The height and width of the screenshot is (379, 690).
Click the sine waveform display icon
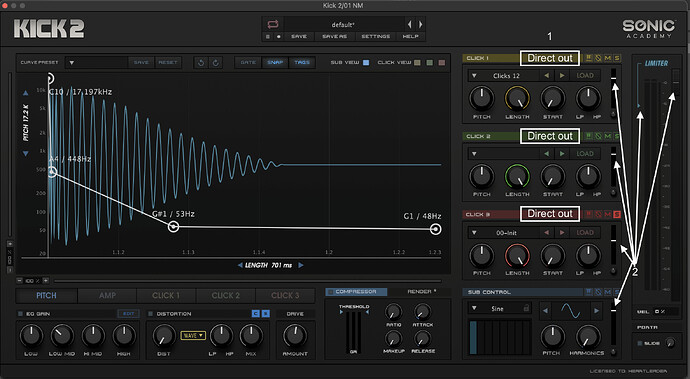click(571, 311)
